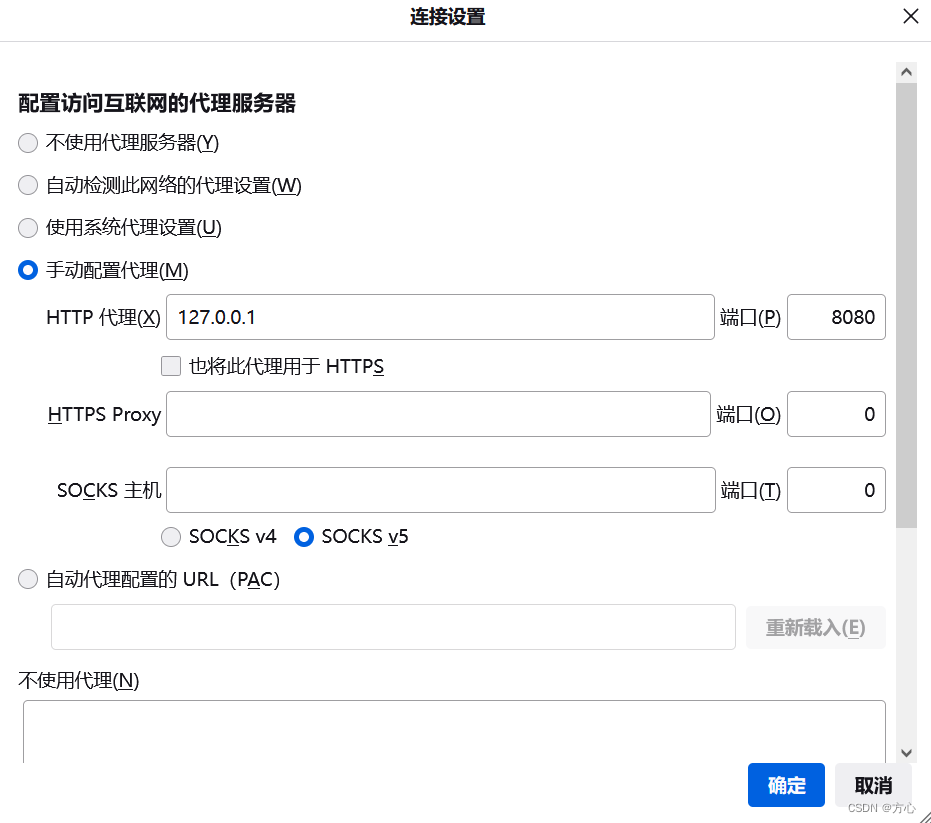Viewport: 931px width, 823px height.
Task: Close the 连接设置 dialog with X
Action: click(x=910, y=16)
